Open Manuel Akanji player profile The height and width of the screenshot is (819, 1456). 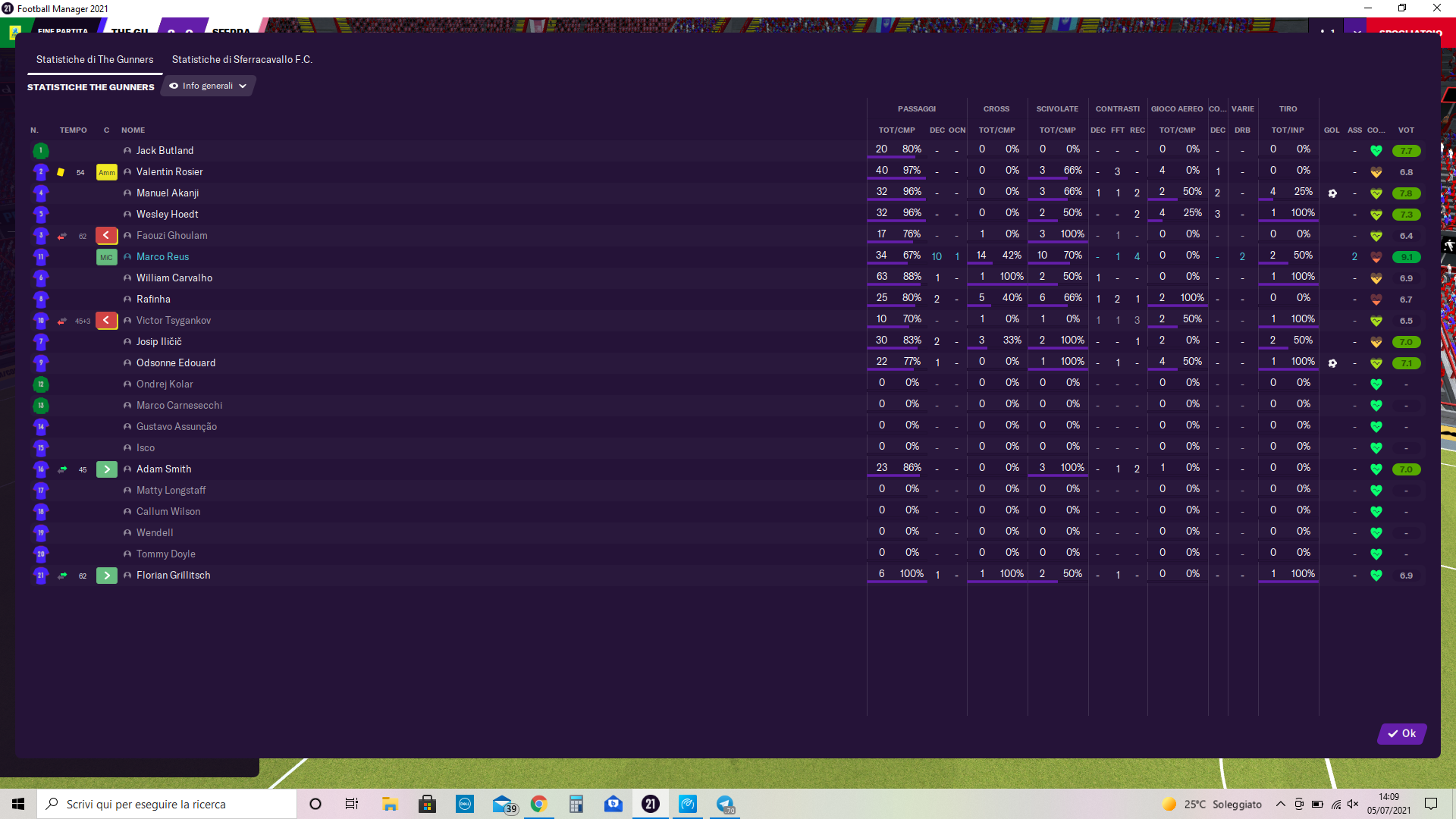coord(168,193)
